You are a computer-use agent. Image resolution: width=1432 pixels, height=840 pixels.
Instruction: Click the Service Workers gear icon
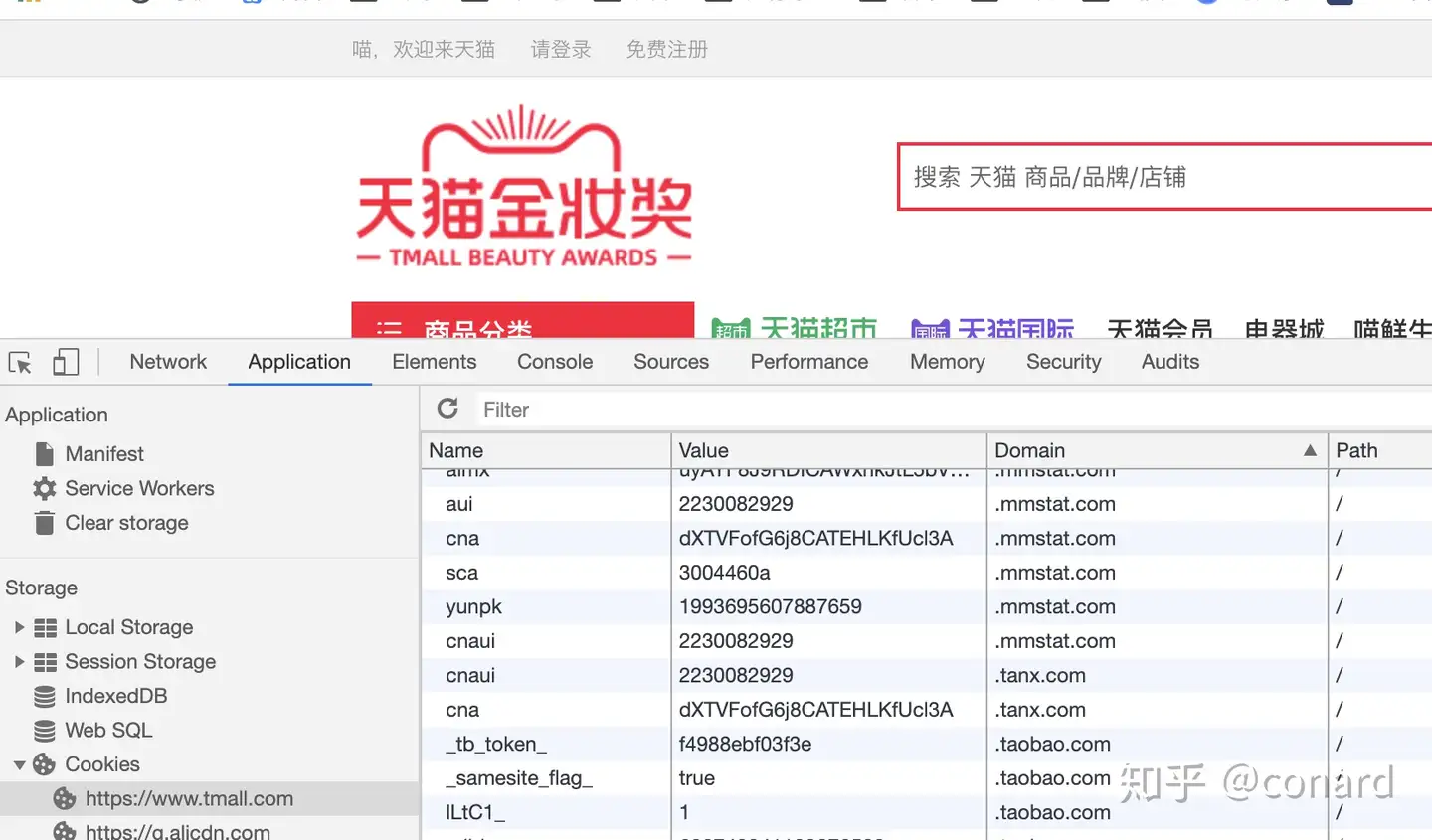[x=45, y=488]
